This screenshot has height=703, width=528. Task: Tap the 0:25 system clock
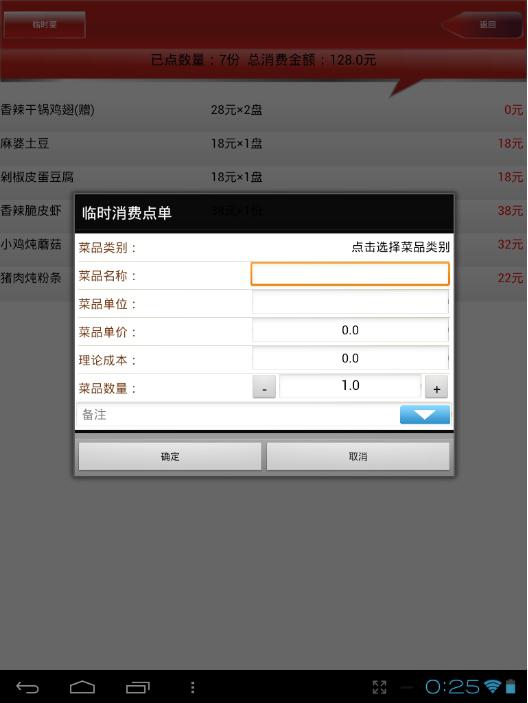452,686
